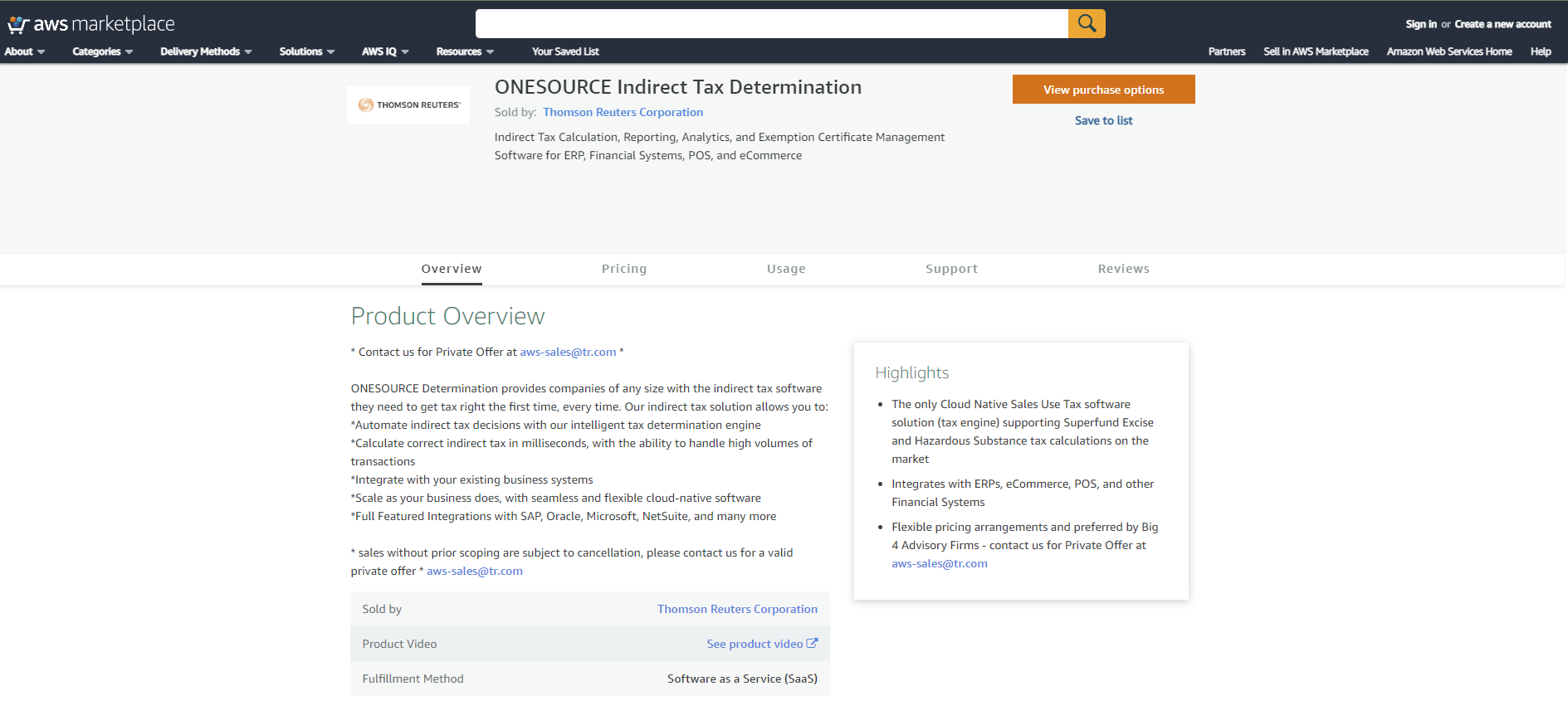Expand the AWS IQ dropdown

pyautogui.click(x=385, y=51)
